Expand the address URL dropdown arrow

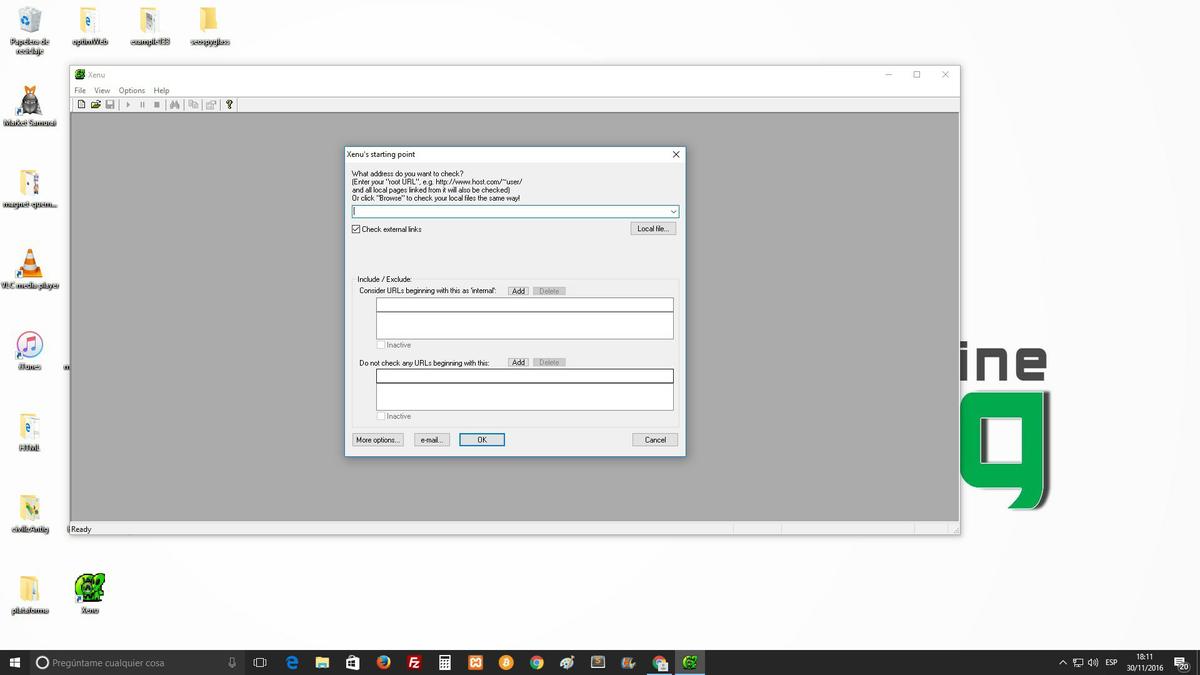[673, 212]
